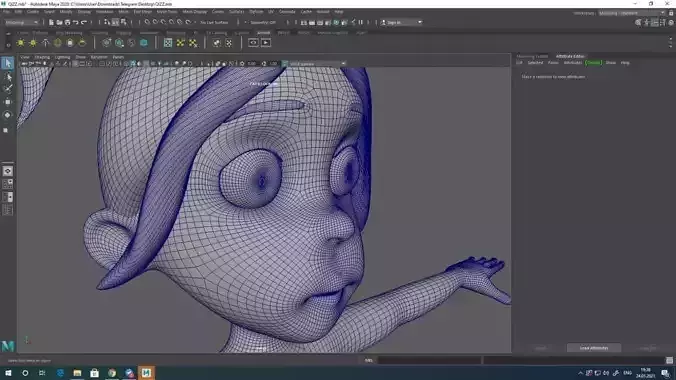Create a new scene icon
The image size is (676, 380).
point(51,22)
